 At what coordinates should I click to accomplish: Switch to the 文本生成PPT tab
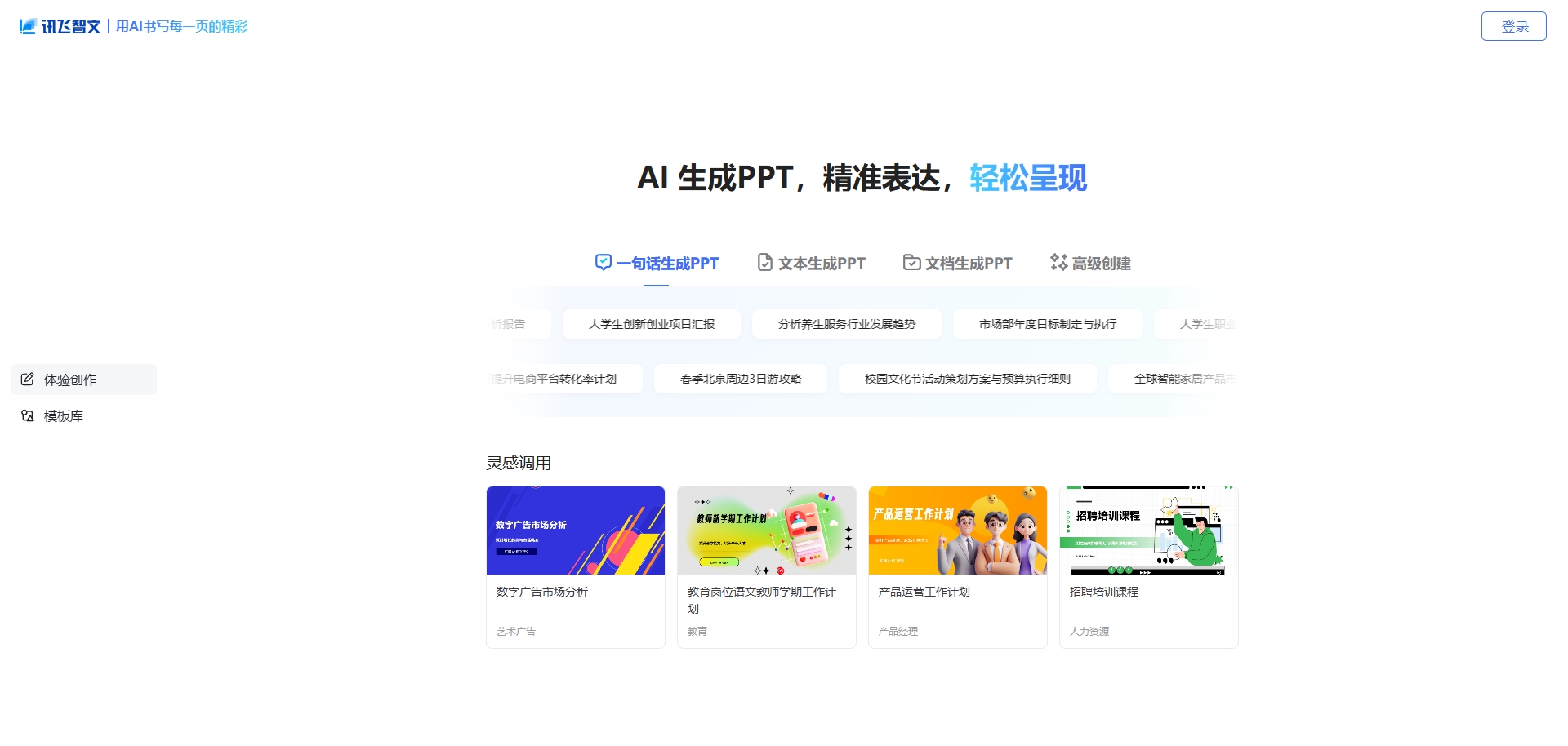pos(821,263)
